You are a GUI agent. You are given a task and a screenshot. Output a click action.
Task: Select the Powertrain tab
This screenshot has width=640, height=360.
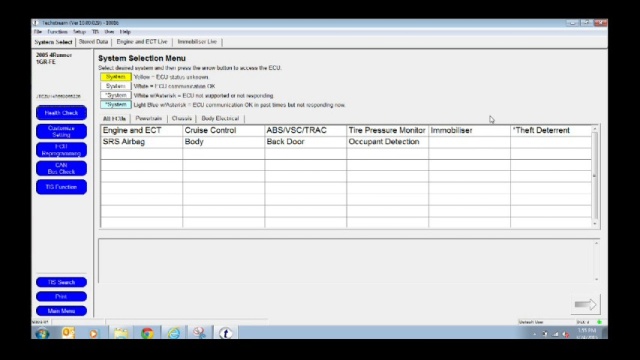coord(149,118)
